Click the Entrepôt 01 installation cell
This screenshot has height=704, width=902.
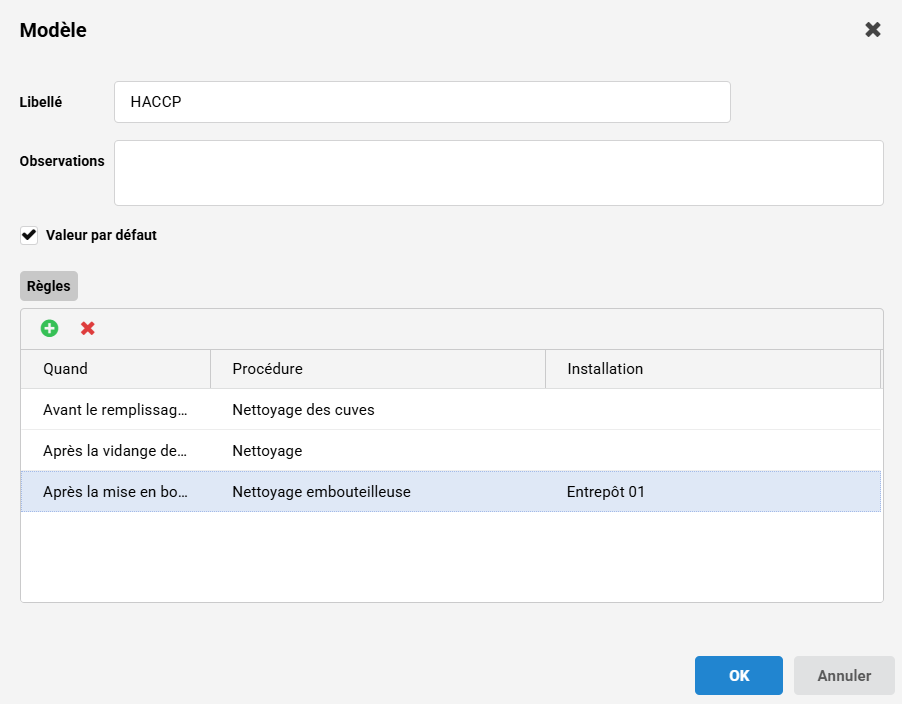click(606, 492)
